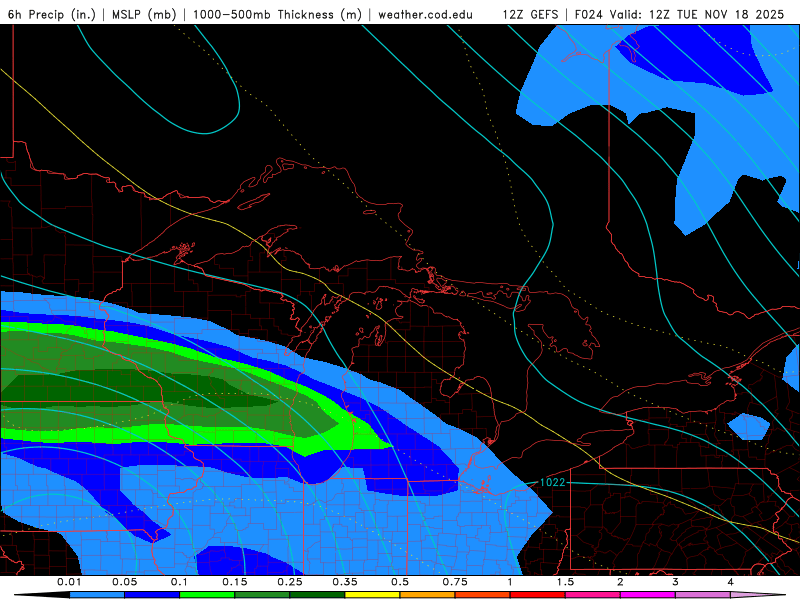Click the 0.25 legend value
Viewport: 800px width, 600px height.
[290, 582]
